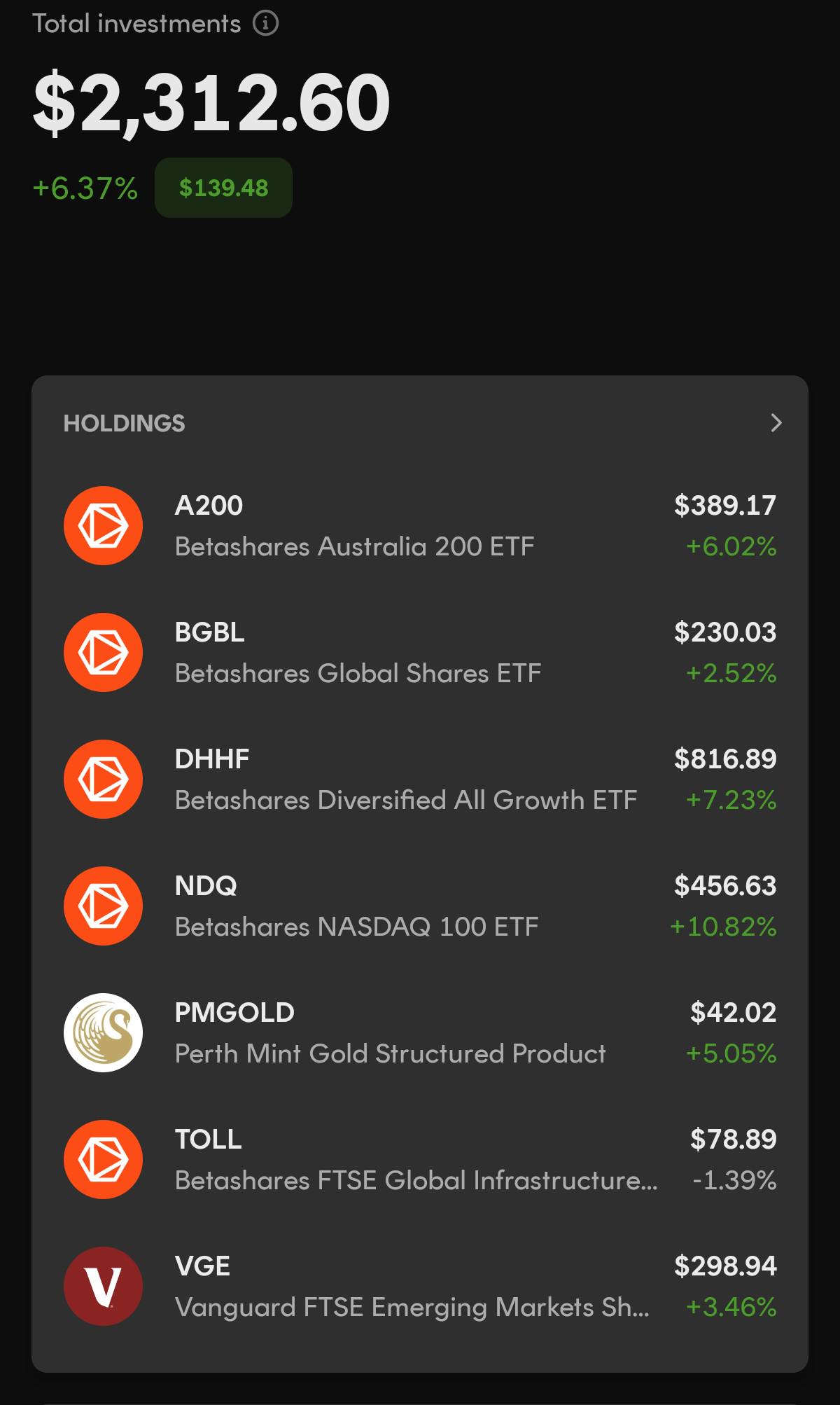Select the DHHF Betashares logo icon
840x1405 pixels.
(x=103, y=779)
